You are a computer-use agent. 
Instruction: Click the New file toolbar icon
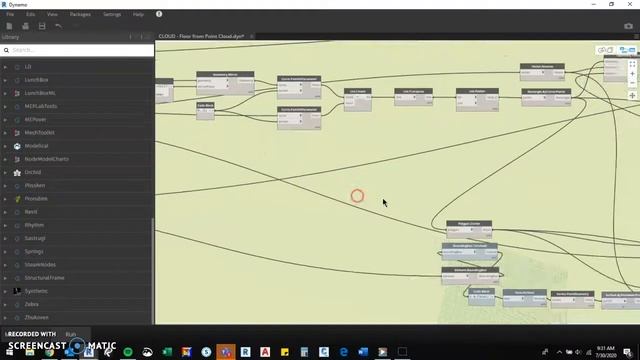pyautogui.click(x=9, y=26)
